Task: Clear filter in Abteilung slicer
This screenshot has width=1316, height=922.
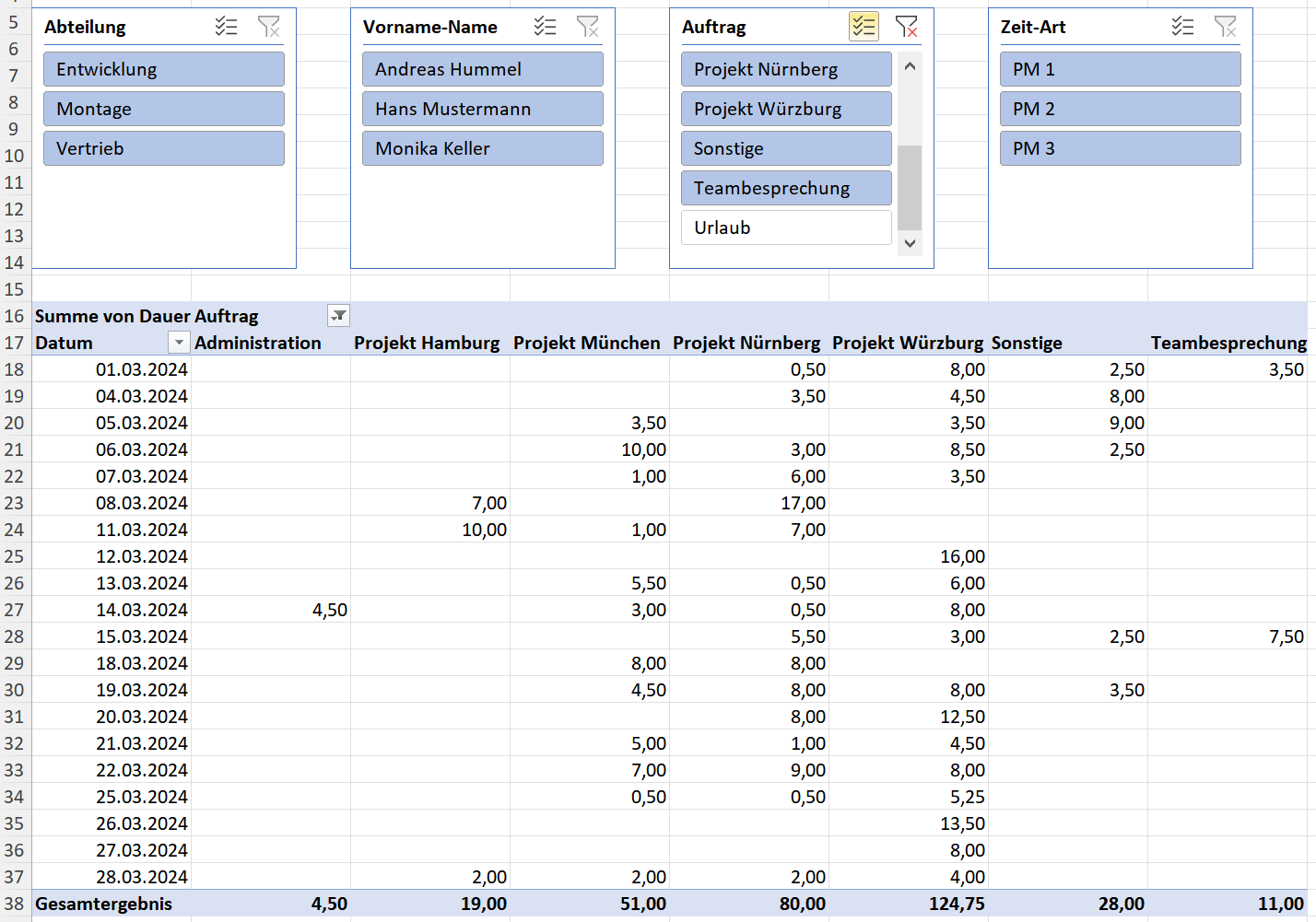Action: 268,27
